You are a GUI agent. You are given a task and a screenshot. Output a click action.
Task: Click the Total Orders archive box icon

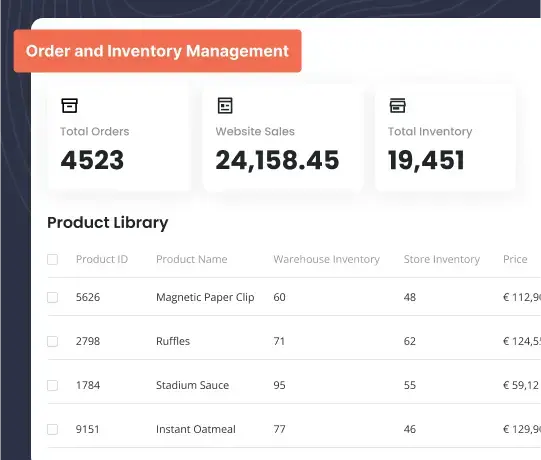[x=69, y=106]
